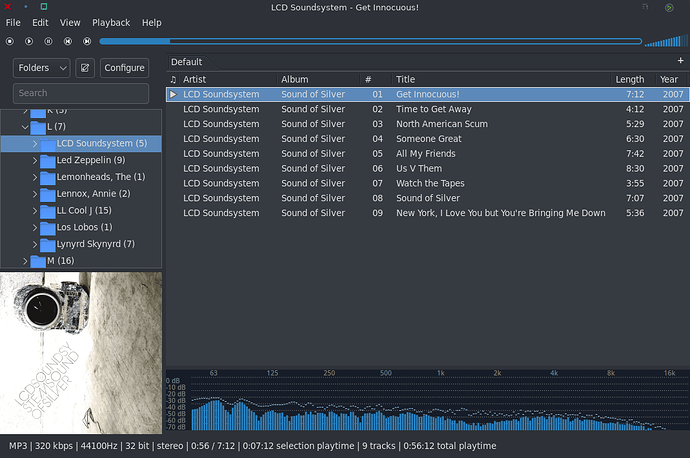This screenshot has height=458, width=690.
Task: Open the Playback menu
Action: click(x=111, y=22)
